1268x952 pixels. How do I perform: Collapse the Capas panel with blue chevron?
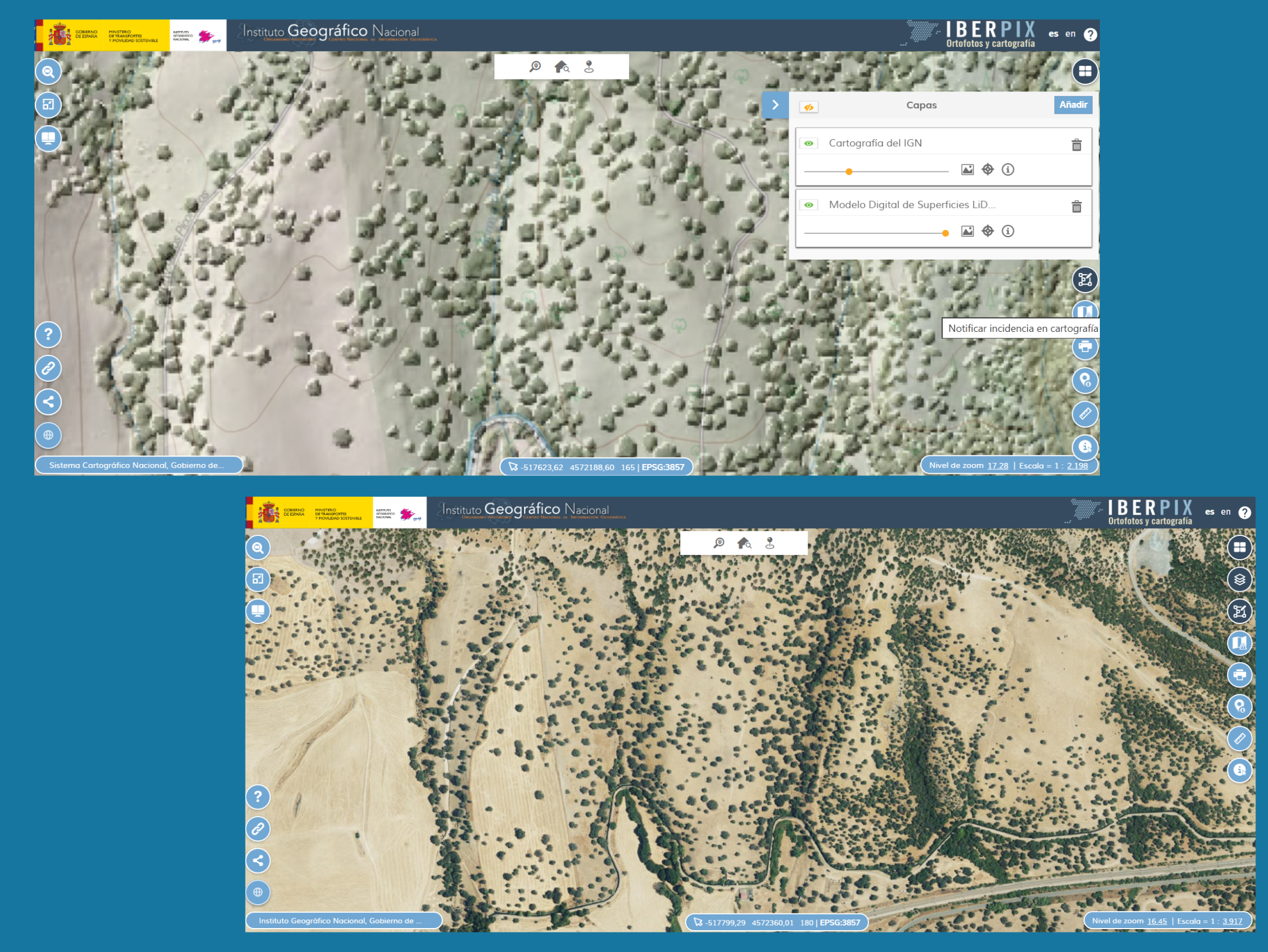(775, 105)
